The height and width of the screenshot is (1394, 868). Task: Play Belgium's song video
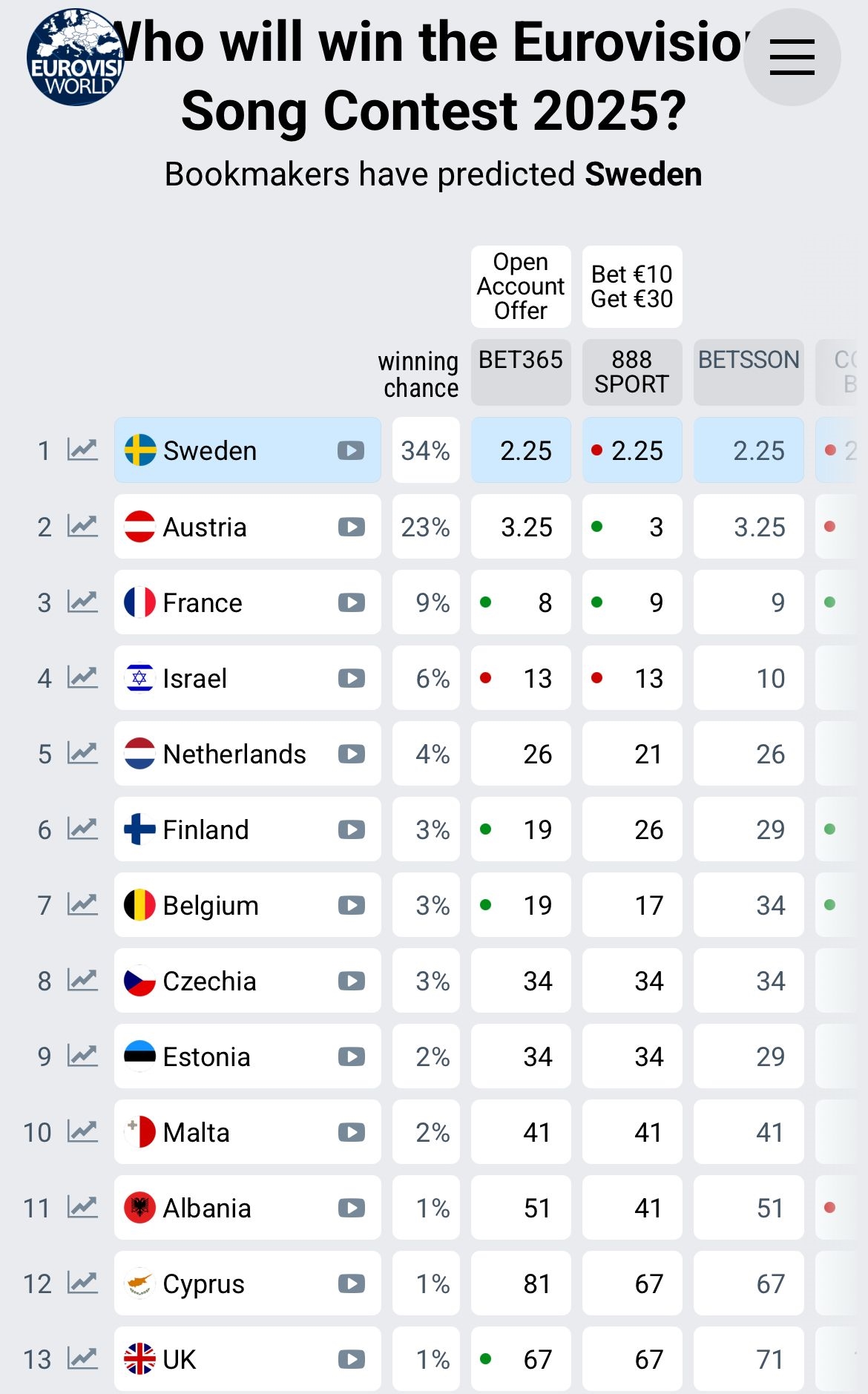pyautogui.click(x=351, y=905)
